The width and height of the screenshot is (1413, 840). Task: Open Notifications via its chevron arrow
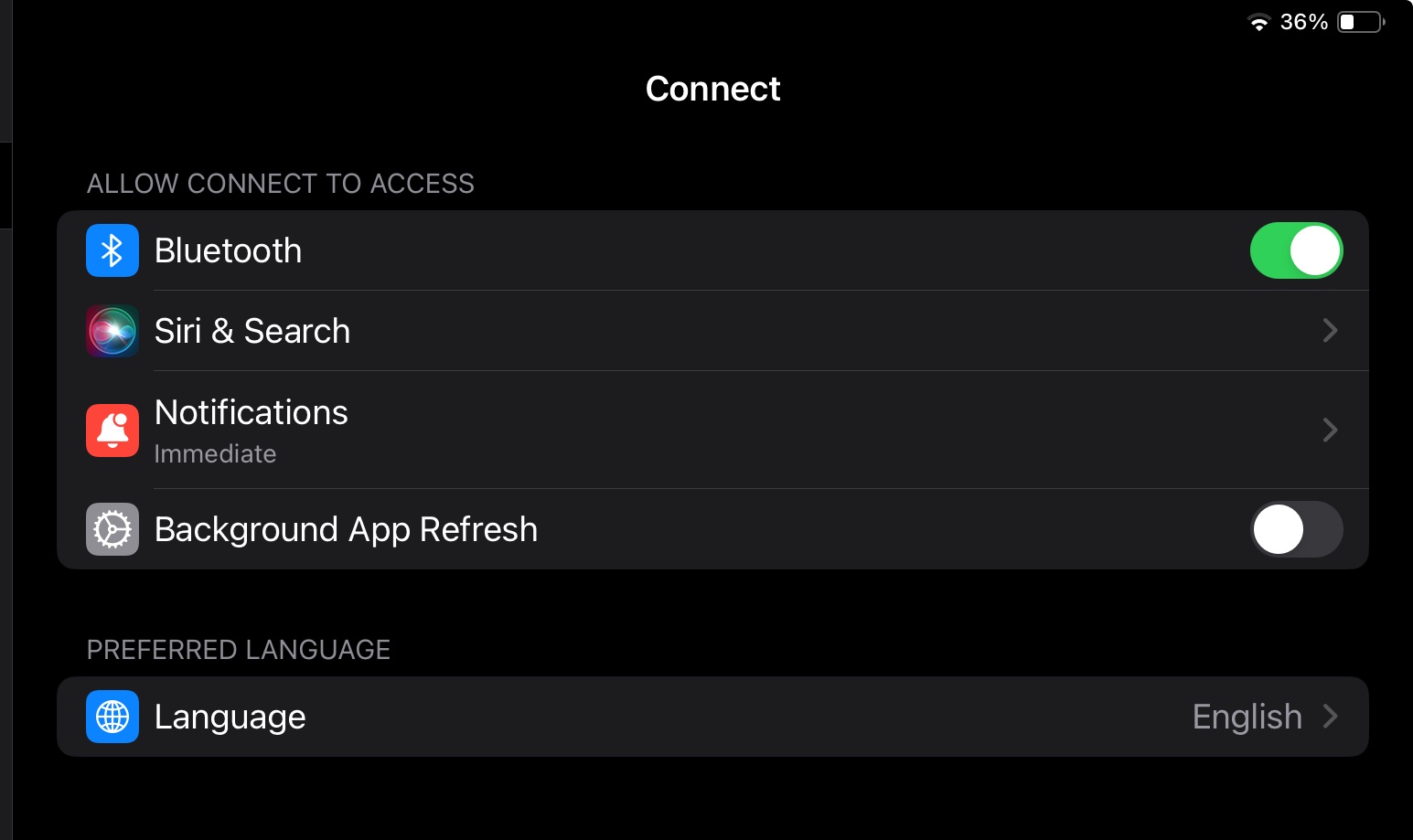[x=1331, y=430]
